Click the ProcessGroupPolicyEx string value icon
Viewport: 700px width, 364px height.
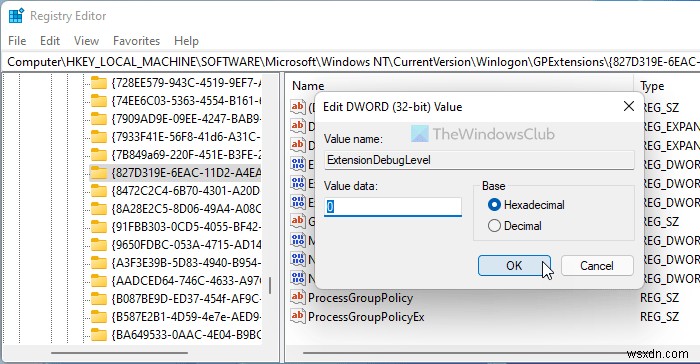click(x=297, y=316)
